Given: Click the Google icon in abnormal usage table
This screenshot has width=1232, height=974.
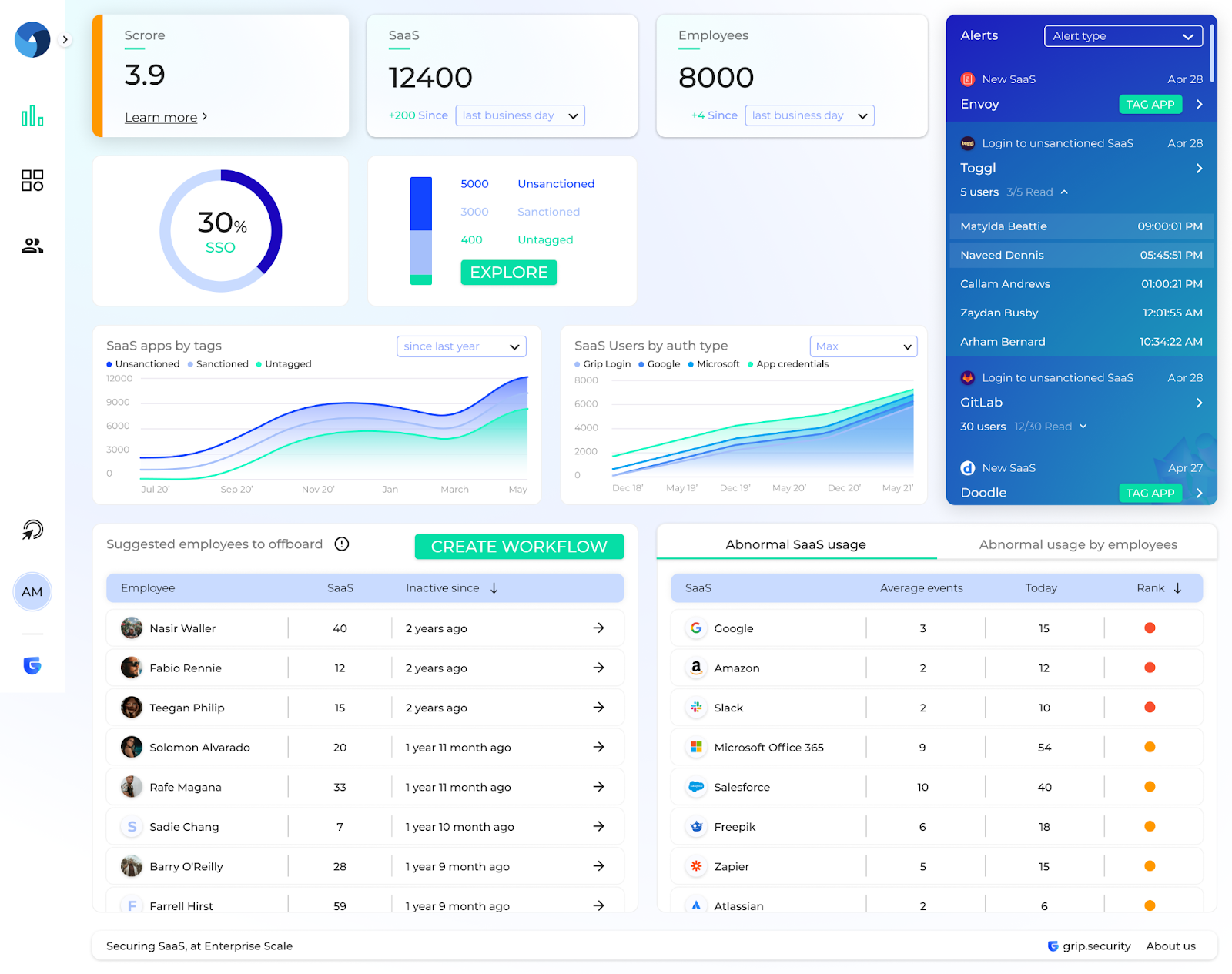Looking at the screenshot, I should click(x=696, y=628).
